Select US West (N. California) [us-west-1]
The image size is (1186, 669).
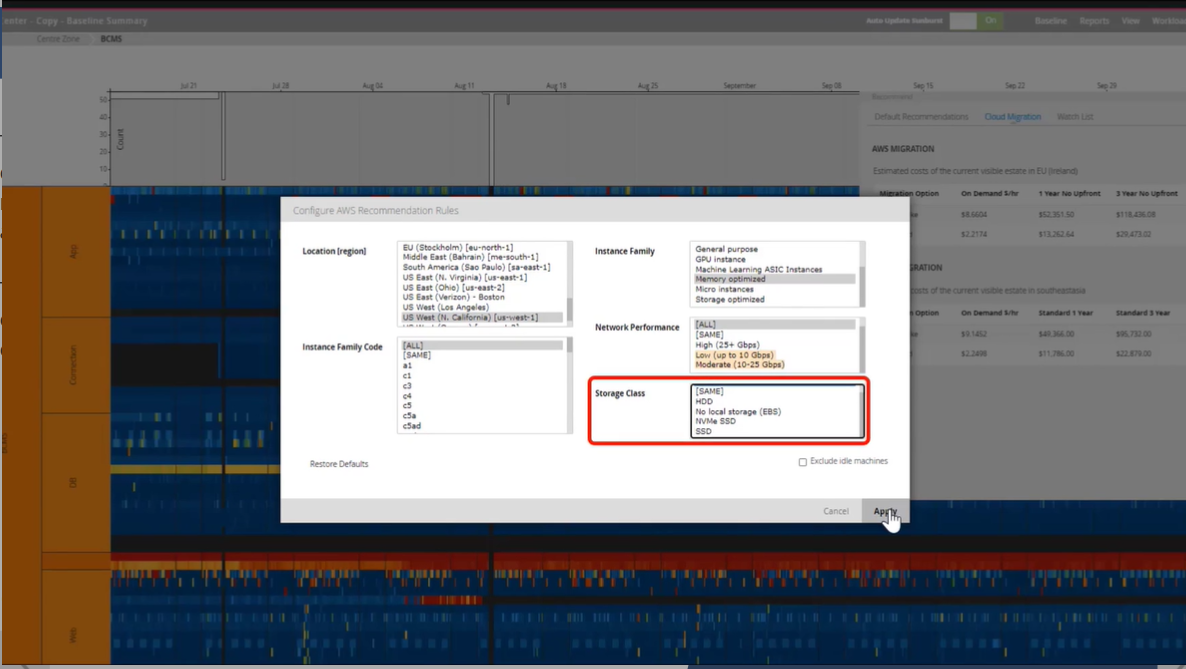[482, 317]
